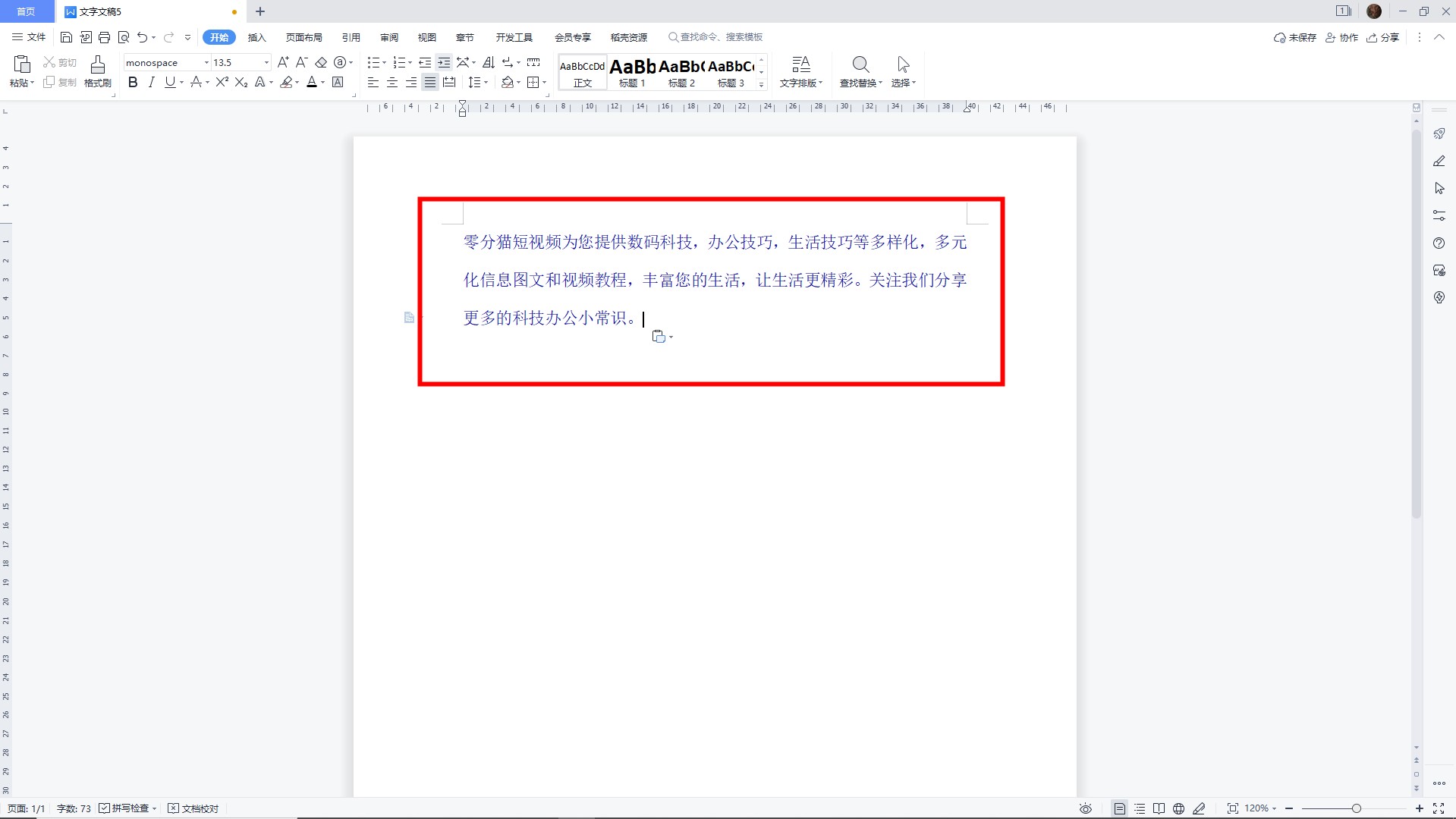Viewport: 1456px width, 819px height.
Task: Open the spell check (拼写检查) in status bar
Action: click(x=126, y=808)
